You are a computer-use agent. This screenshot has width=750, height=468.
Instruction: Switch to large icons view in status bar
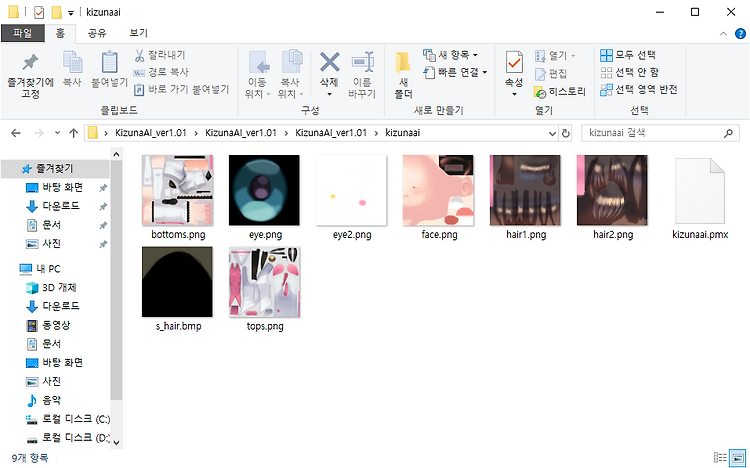pyautogui.click(x=738, y=457)
